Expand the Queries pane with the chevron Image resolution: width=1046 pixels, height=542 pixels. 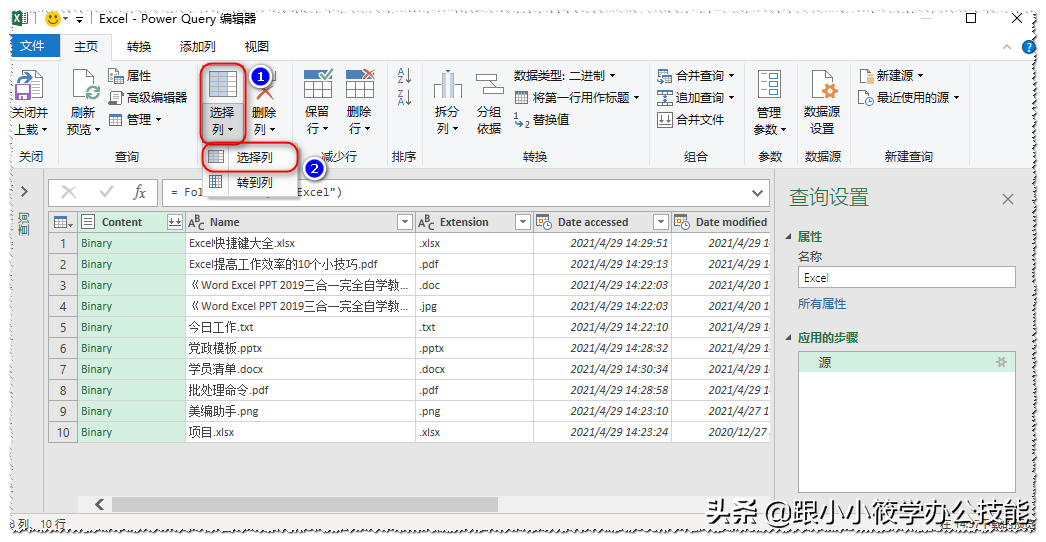(x=25, y=192)
